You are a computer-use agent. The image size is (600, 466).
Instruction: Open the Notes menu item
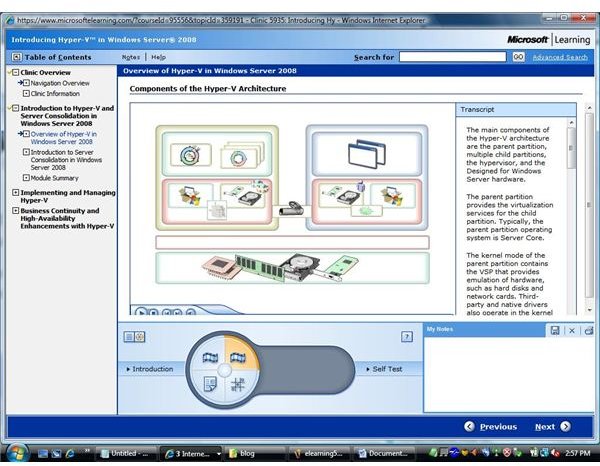click(x=131, y=57)
